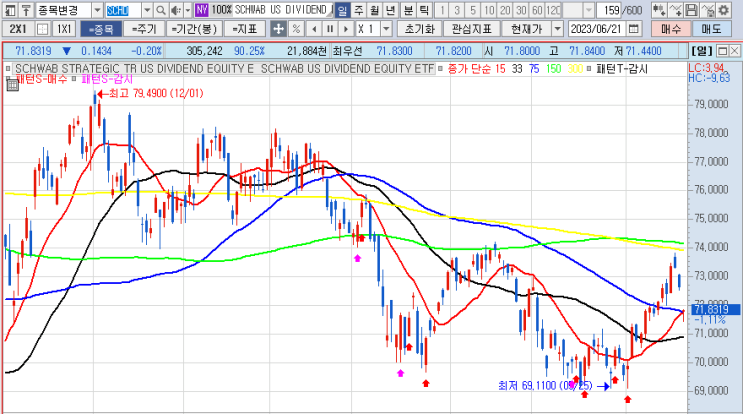Toggle the =주기 sync button
Screen dimensions: 743x414
(144, 29)
